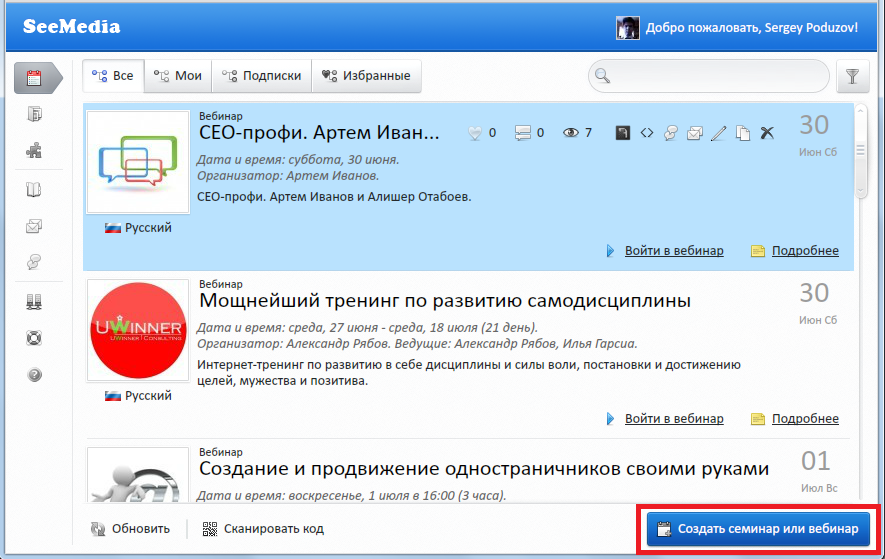The image size is (885, 559).
Task: Open the chat bubbles sidebar icon
Action: (34, 262)
